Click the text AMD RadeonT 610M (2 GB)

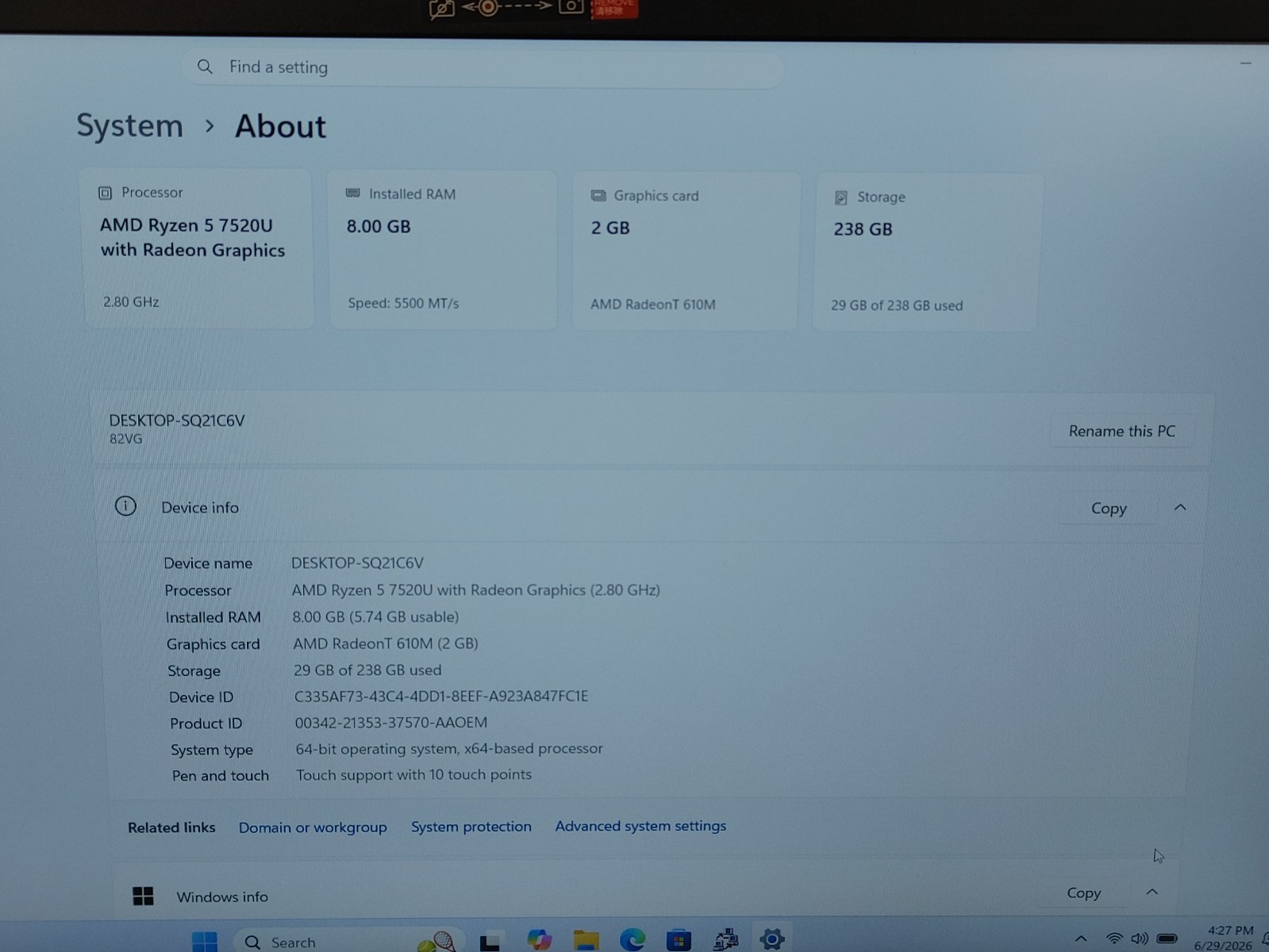[386, 643]
